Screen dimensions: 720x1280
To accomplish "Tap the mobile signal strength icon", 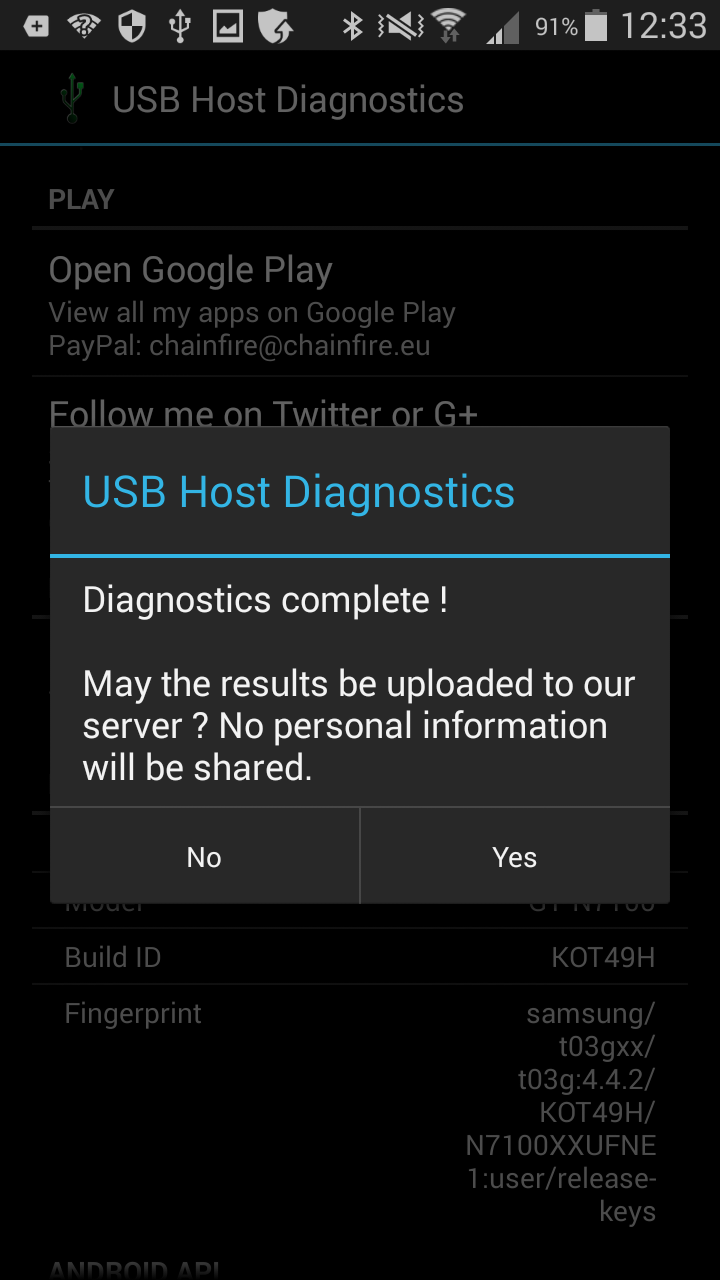I will click(503, 27).
